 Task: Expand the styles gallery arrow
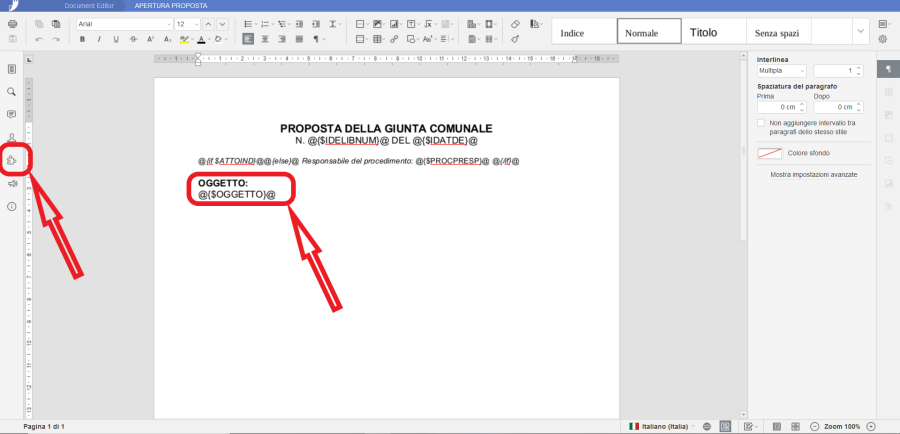point(860,32)
